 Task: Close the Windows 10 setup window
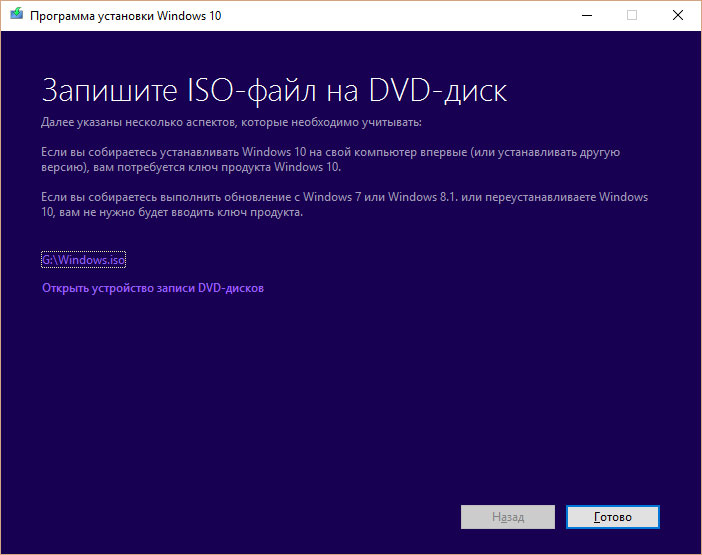678,15
